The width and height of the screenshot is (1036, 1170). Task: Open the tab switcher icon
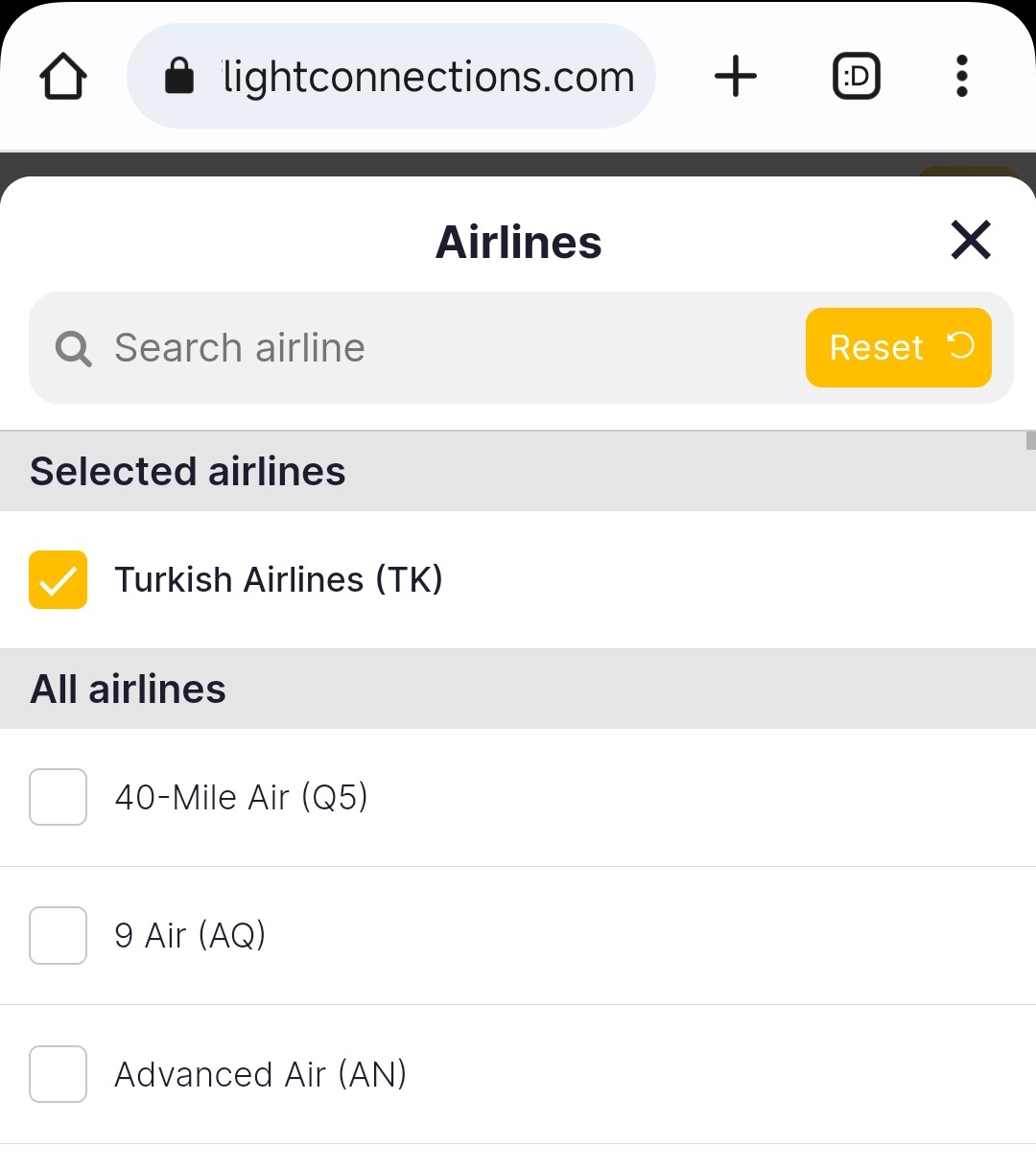[x=856, y=77]
